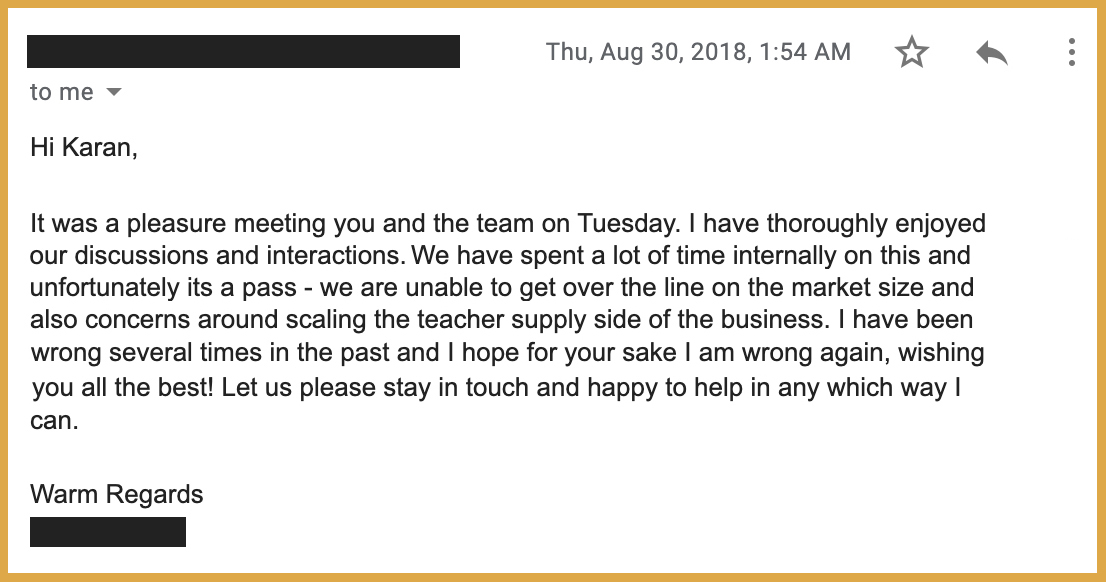Click the 'Warm Regards' sign-off text
The image size is (1106, 582).
coord(116,494)
